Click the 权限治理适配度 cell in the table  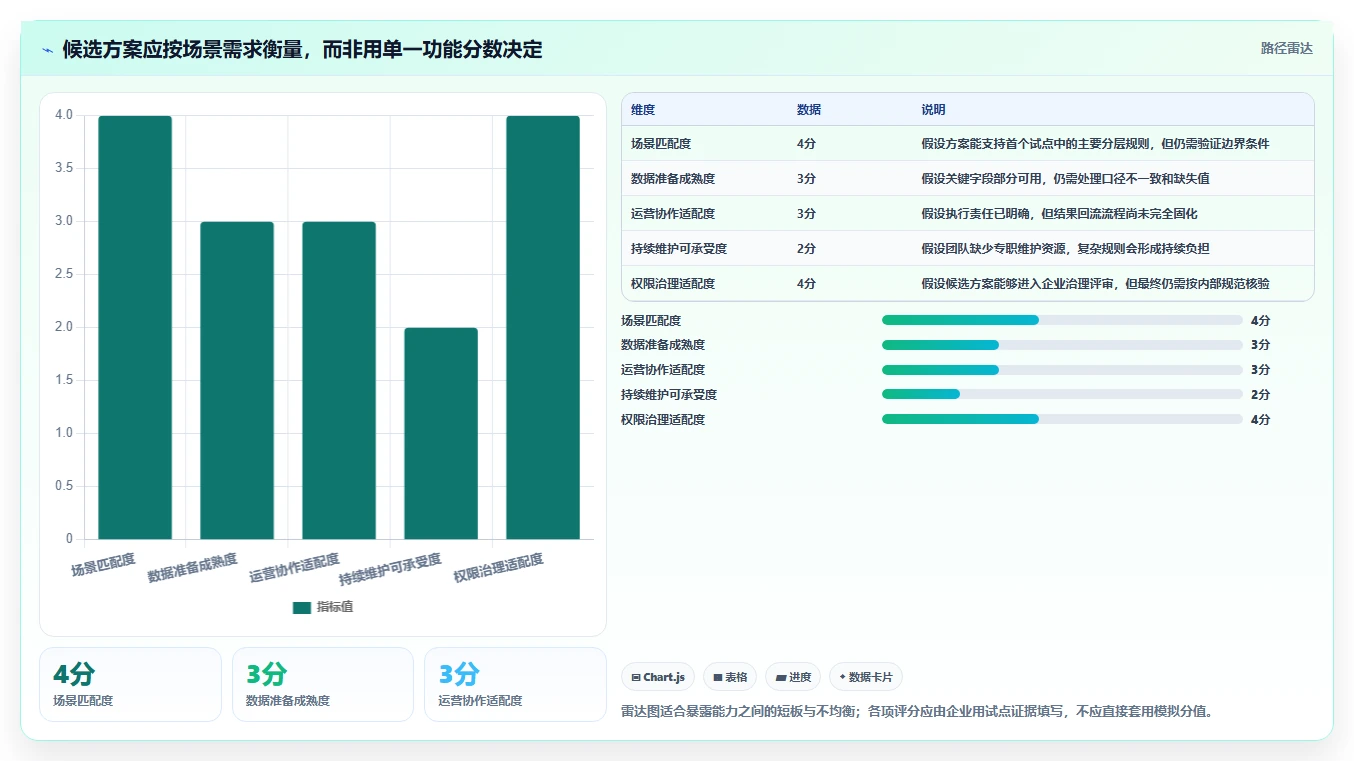point(673,284)
